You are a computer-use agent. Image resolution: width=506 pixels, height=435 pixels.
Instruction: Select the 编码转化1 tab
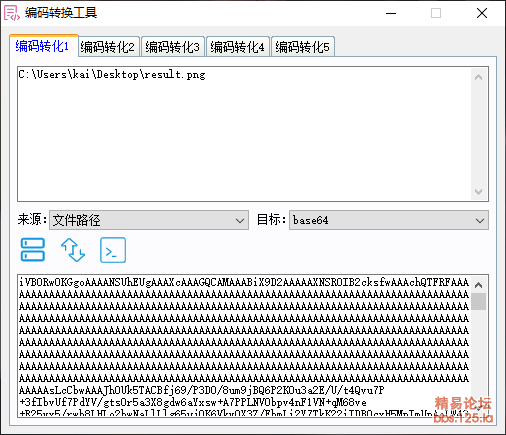42,46
